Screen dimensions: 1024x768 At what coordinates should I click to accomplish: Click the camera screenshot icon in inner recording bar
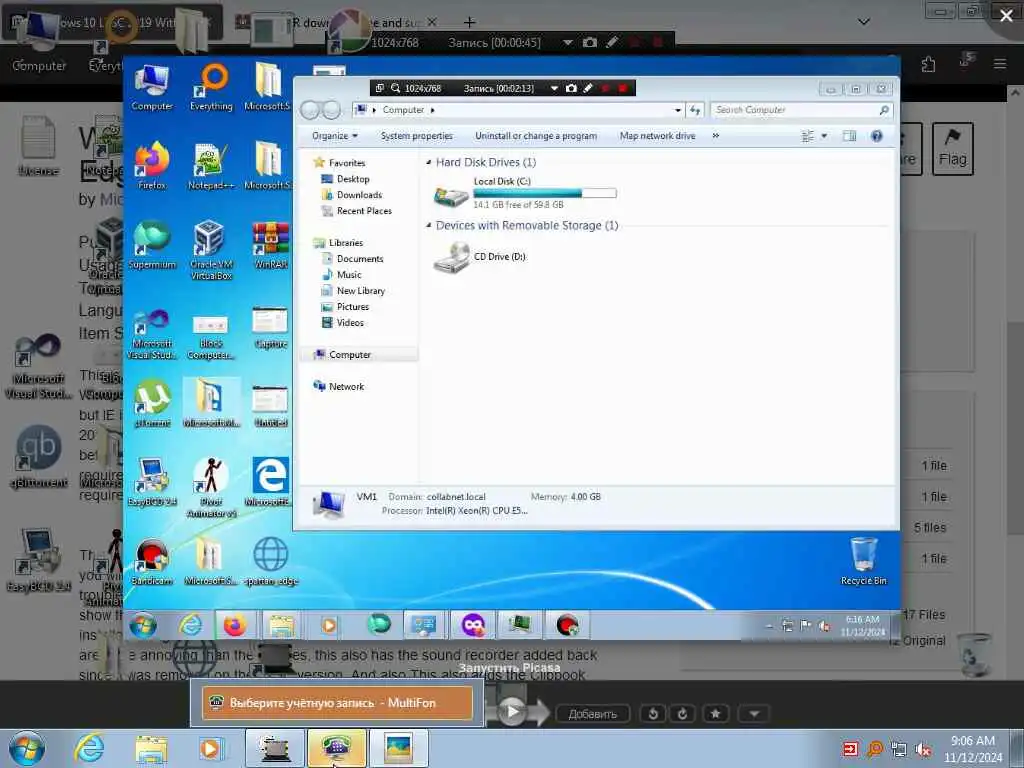coord(571,88)
